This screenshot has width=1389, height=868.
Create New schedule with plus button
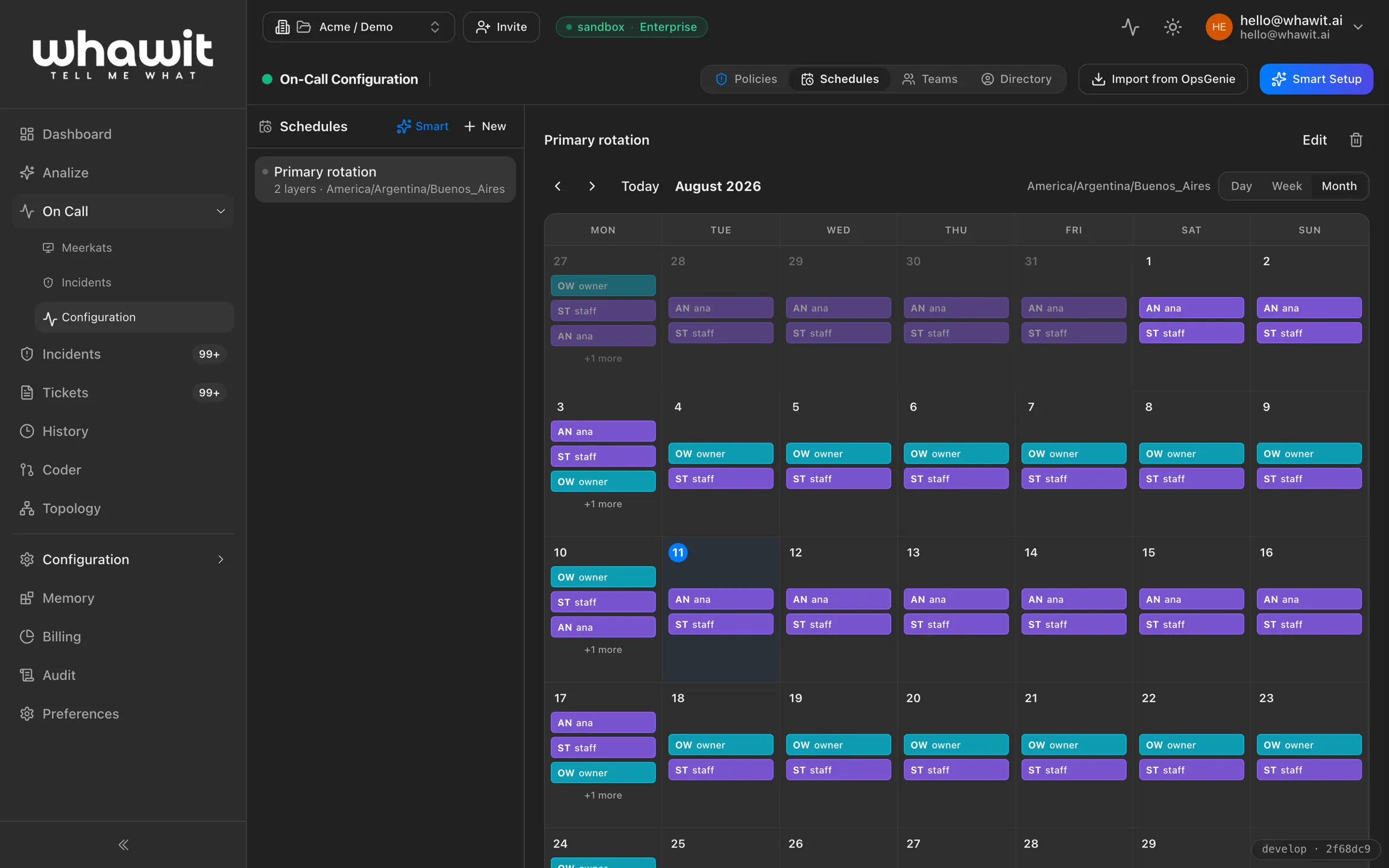coord(485,126)
